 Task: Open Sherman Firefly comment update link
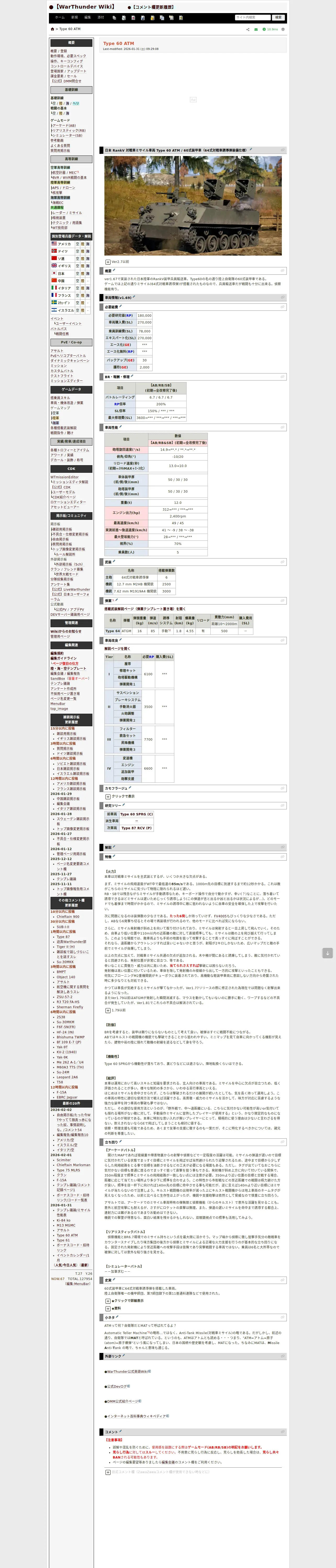pyautogui.click(x=70, y=1007)
